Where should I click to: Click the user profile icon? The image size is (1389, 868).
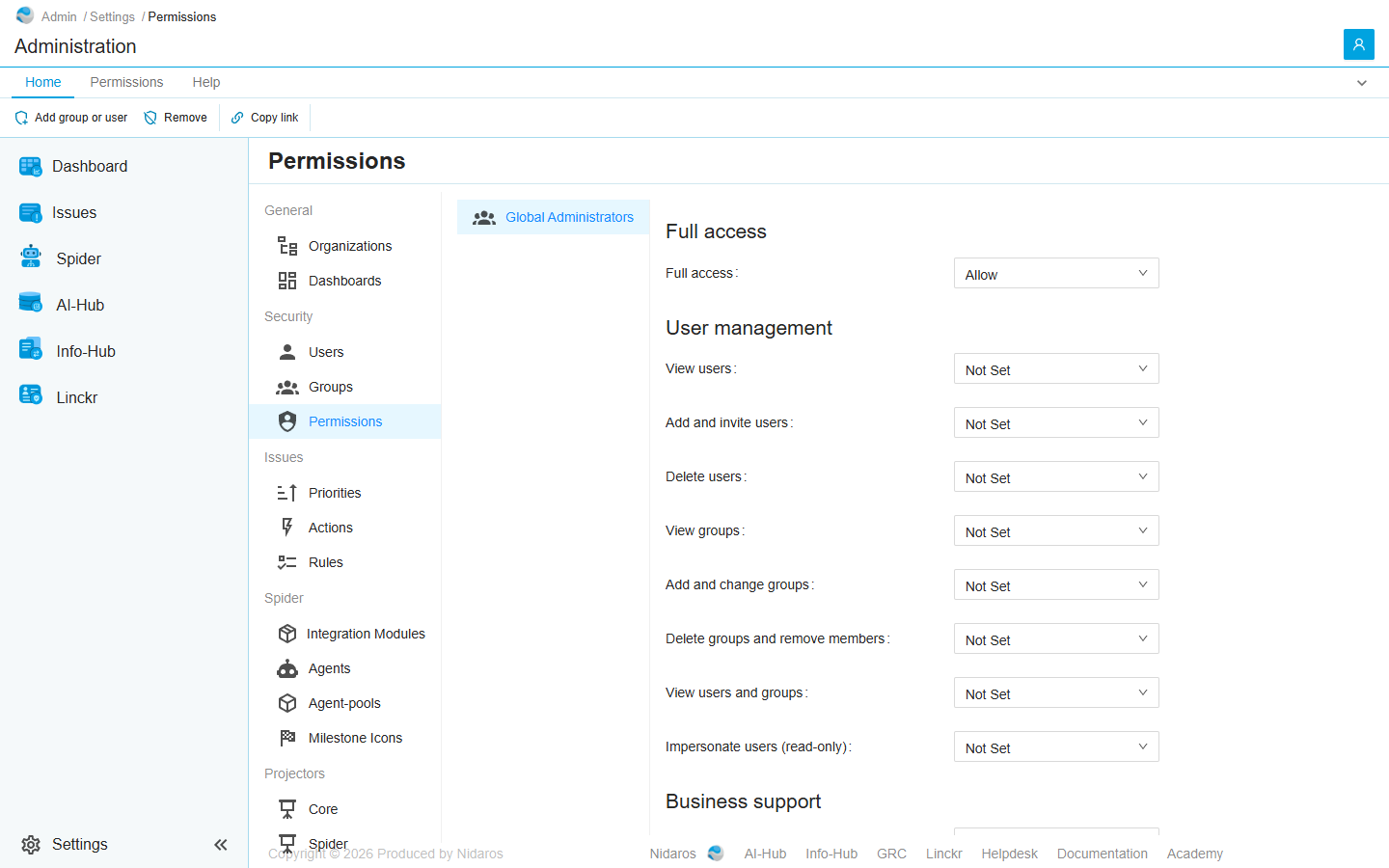click(x=1358, y=44)
